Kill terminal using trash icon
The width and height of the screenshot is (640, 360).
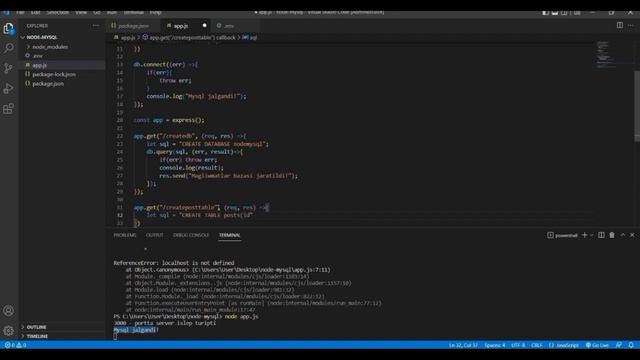[x=612, y=235]
